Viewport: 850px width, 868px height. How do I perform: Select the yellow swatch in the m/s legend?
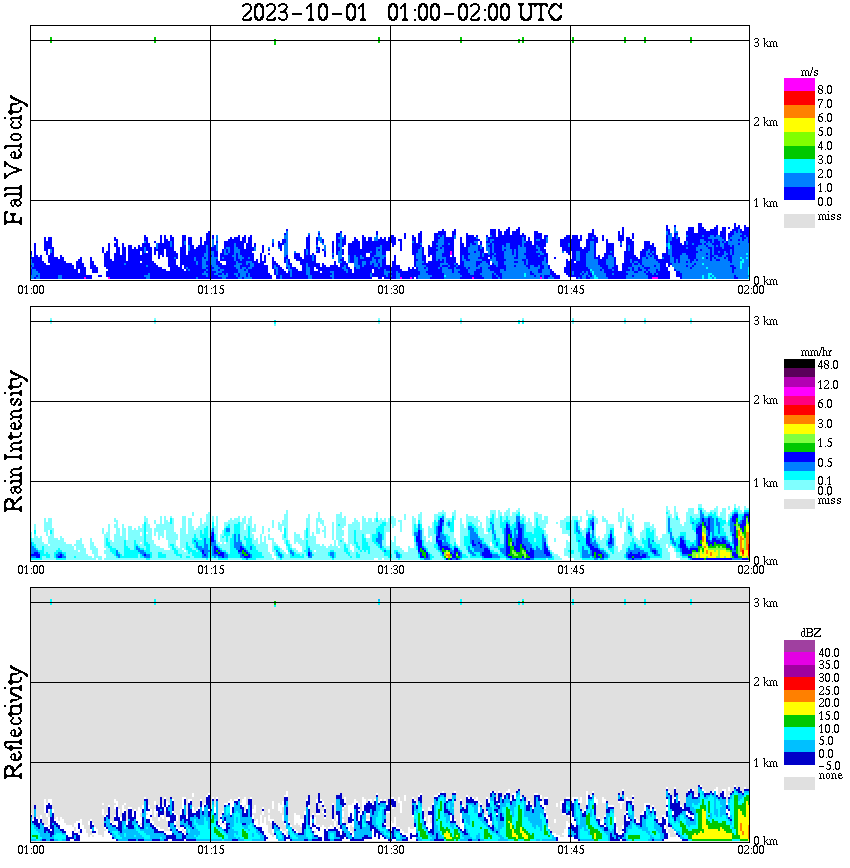tap(799, 126)
